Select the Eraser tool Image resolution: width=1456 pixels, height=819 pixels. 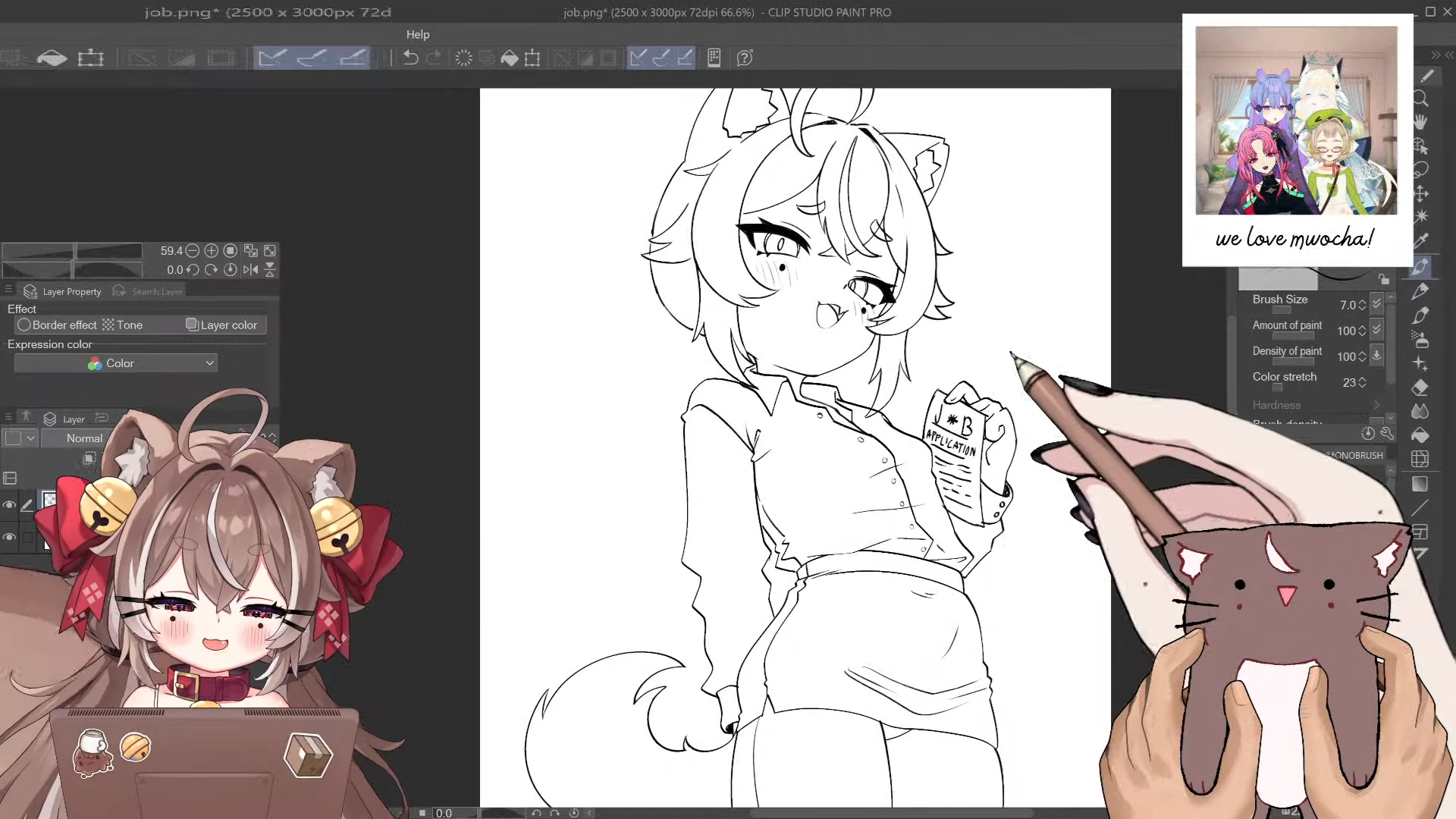pos(1420,388)
